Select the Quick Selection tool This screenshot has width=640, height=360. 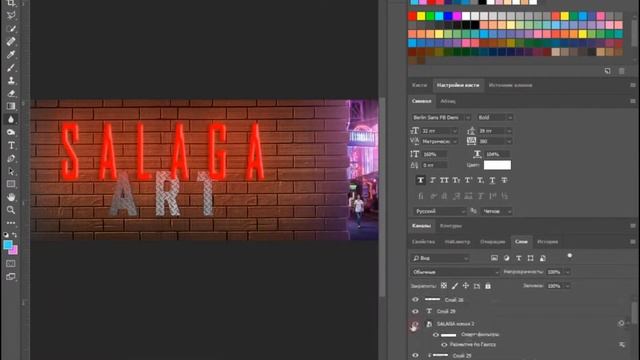pos(11,28)
